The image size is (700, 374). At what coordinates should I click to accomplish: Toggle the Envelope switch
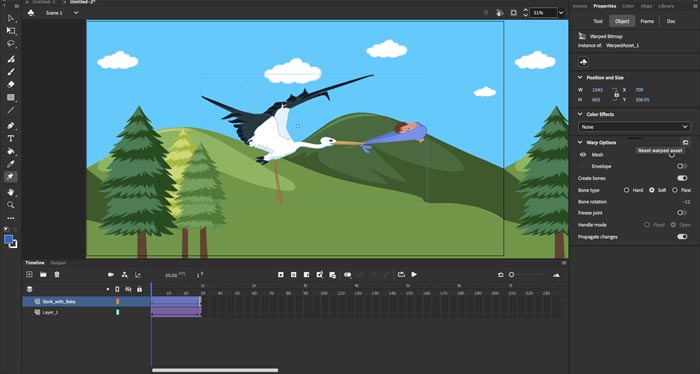pos(682,166)
